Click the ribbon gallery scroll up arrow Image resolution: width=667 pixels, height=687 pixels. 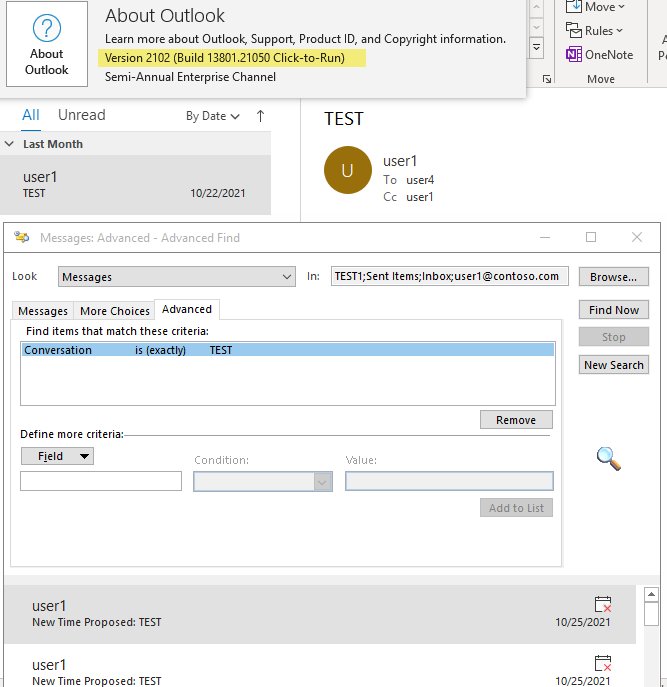[536, 8]
